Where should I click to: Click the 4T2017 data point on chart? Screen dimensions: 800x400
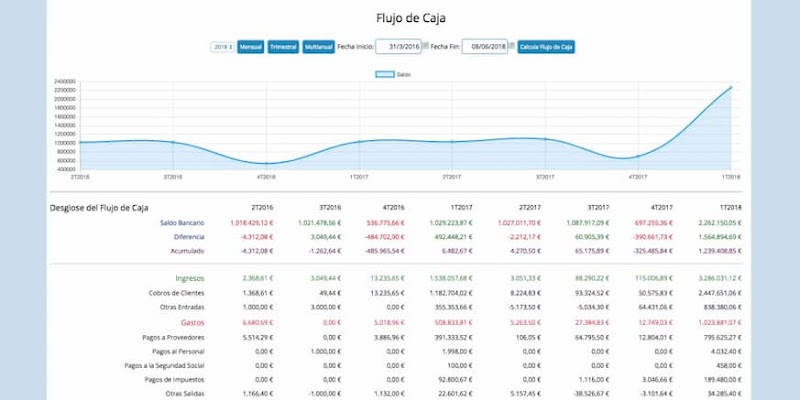pos(637,156)
